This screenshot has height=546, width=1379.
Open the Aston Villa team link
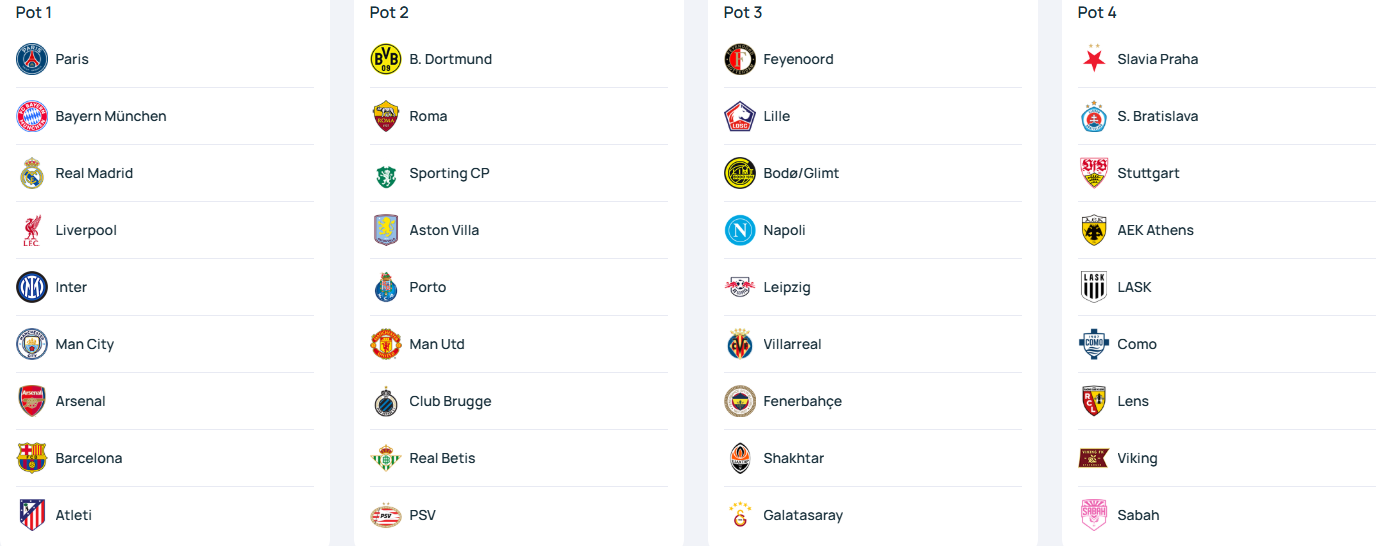tap(519, 230)
